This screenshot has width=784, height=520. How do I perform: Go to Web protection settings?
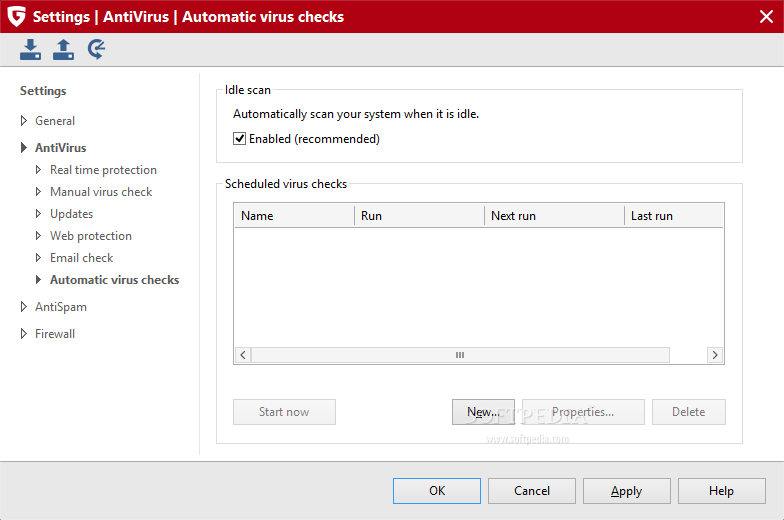91,236
